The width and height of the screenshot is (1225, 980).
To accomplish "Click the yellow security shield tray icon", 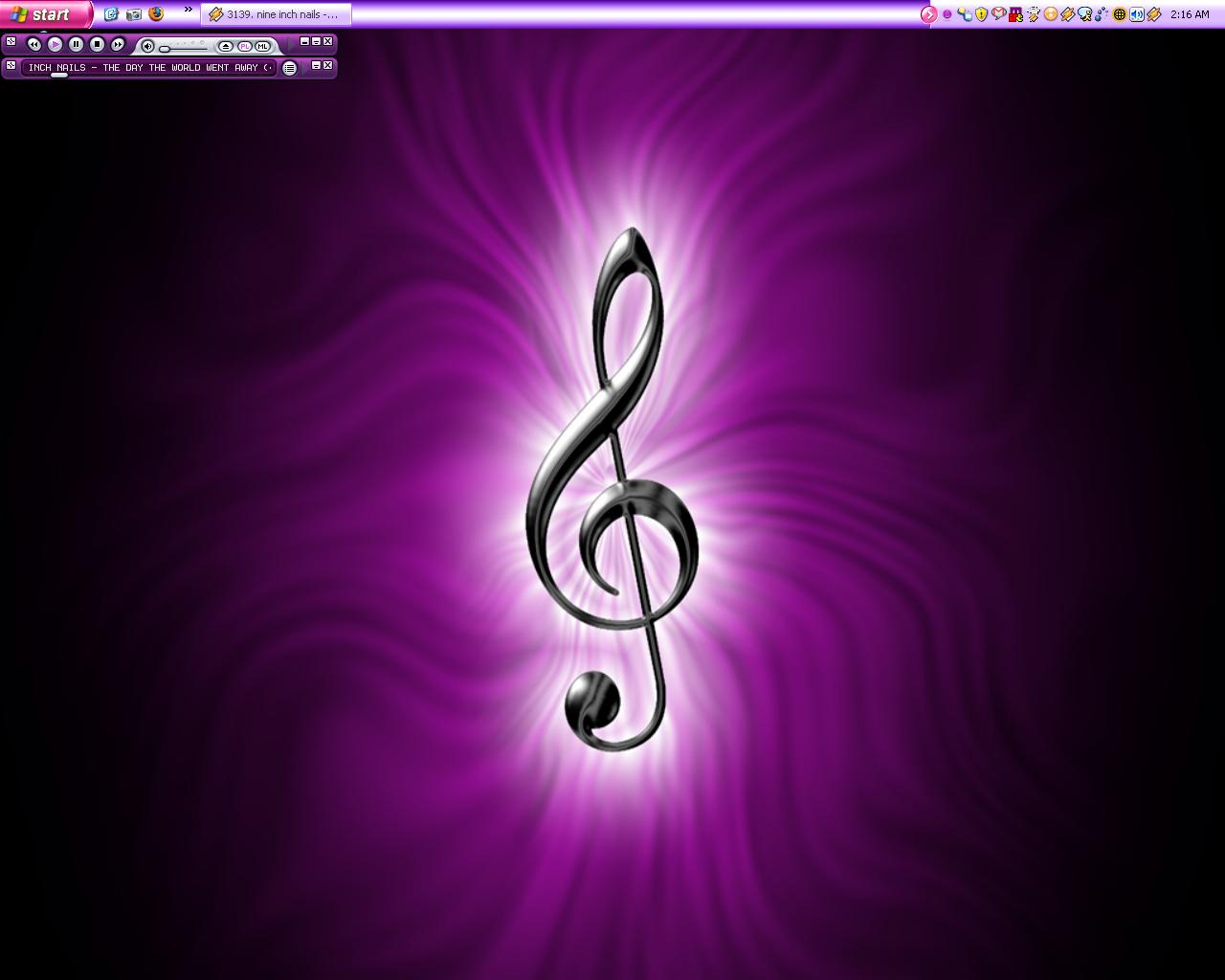I will pos(981,14).
